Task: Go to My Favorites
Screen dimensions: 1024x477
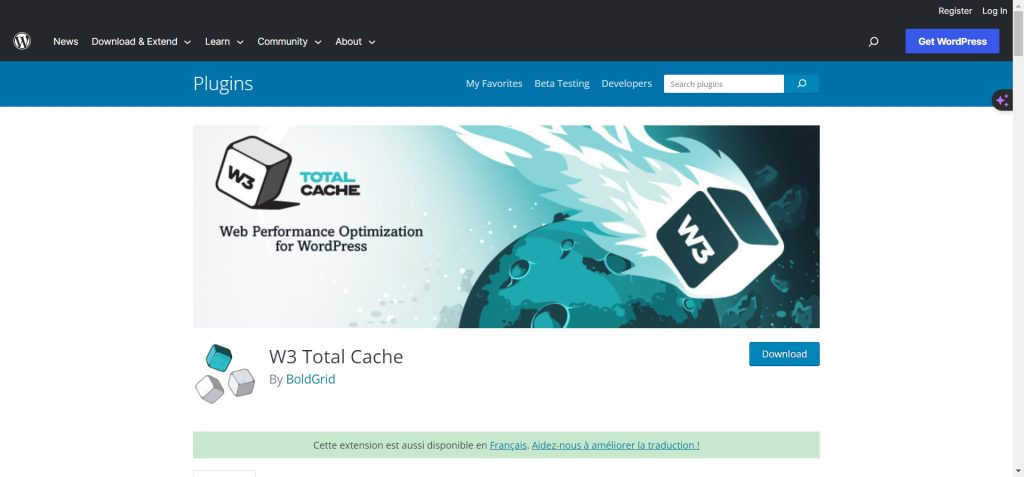Action: (494, 84)
